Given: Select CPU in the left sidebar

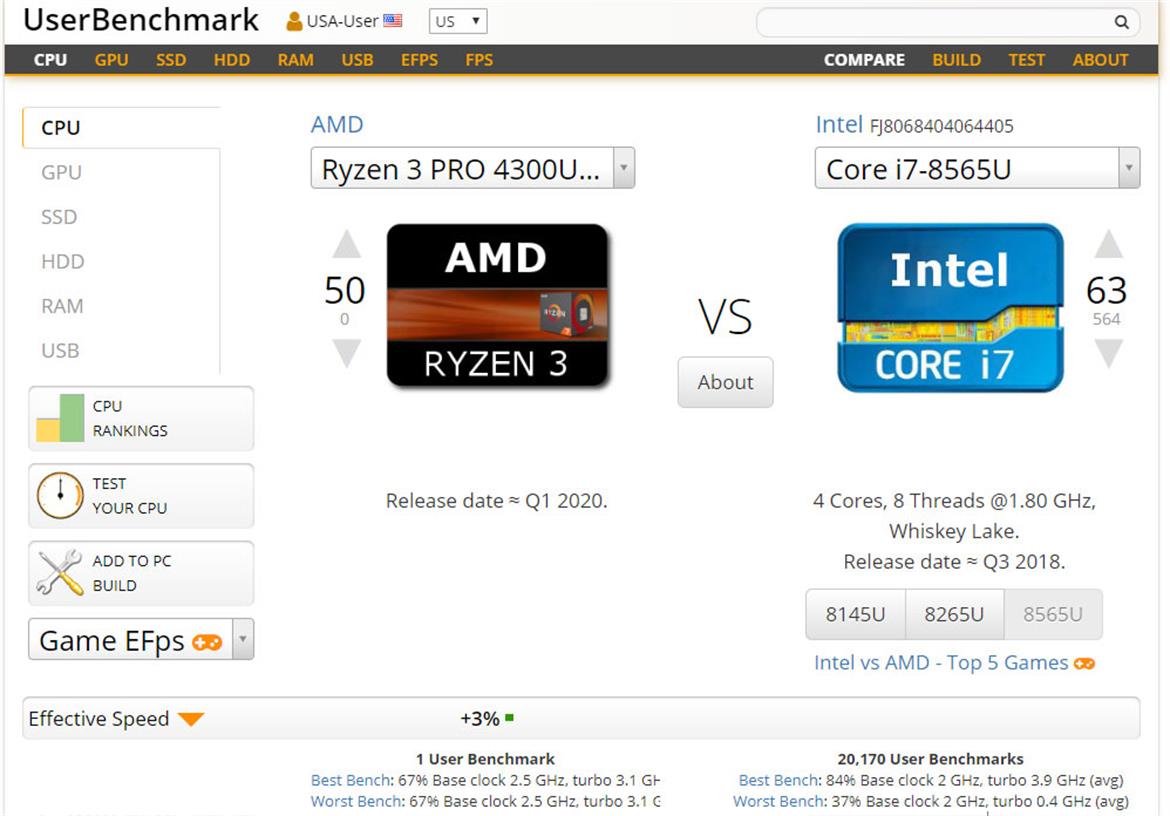Looking at the screenshot, I should point(122,128).
